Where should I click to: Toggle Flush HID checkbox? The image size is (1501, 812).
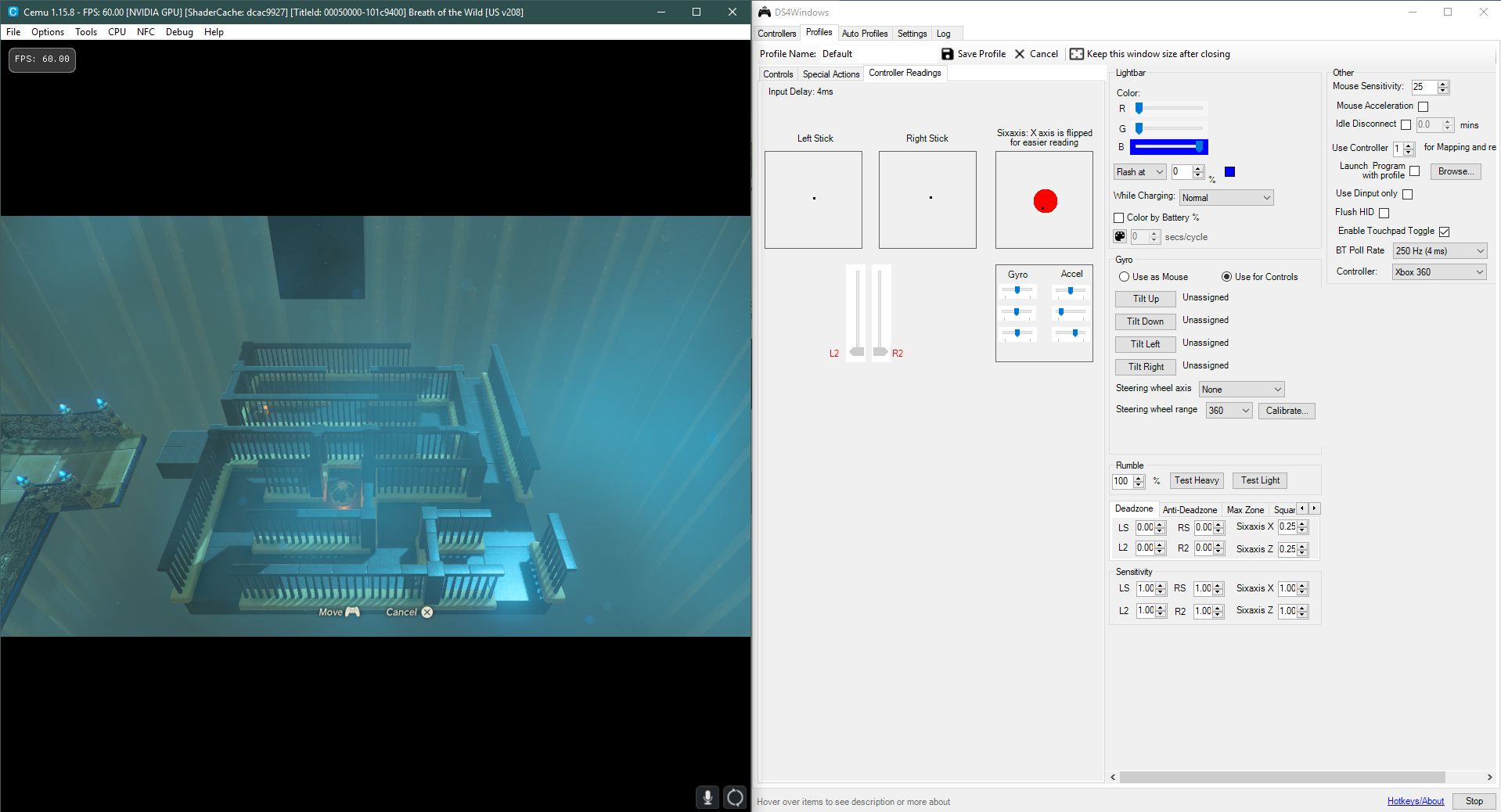(x=1384, y=213)
